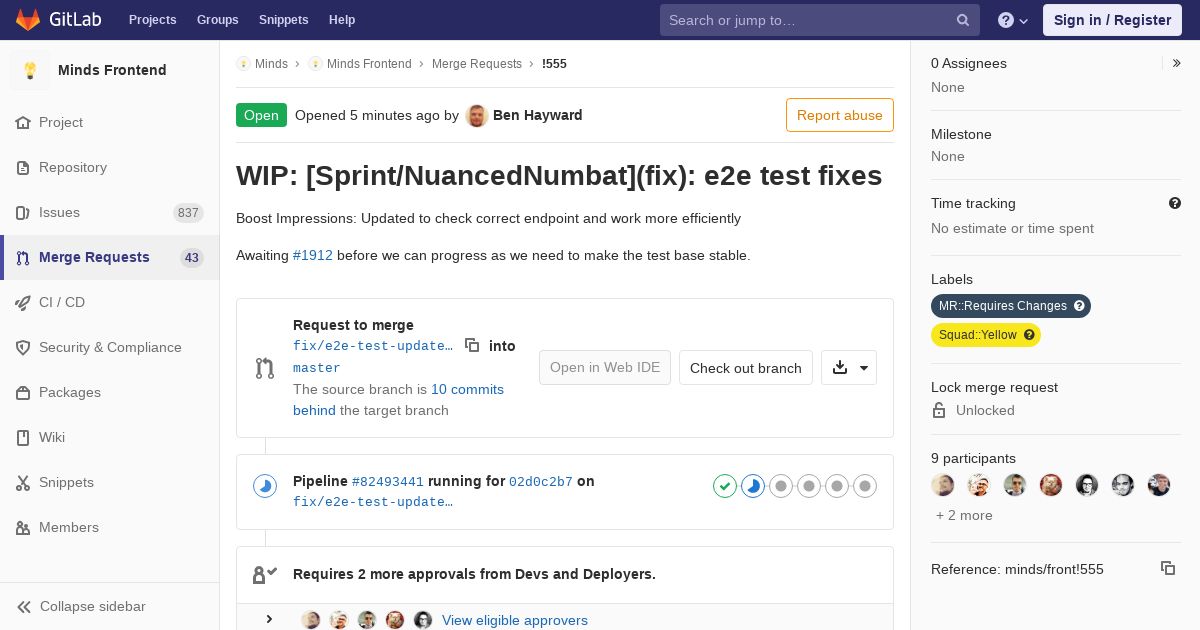Click the first participant avatar
1200x630 pixels.
coord(943,485)
